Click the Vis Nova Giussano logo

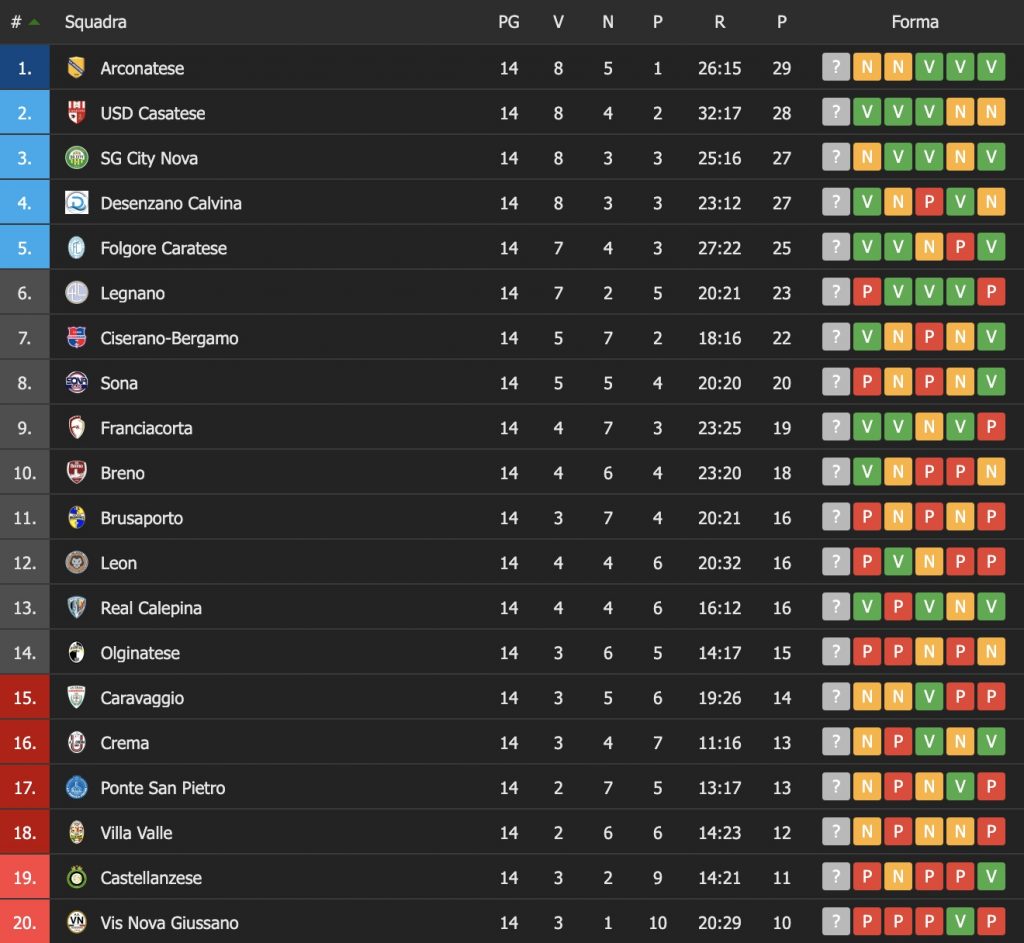(76, 923)
